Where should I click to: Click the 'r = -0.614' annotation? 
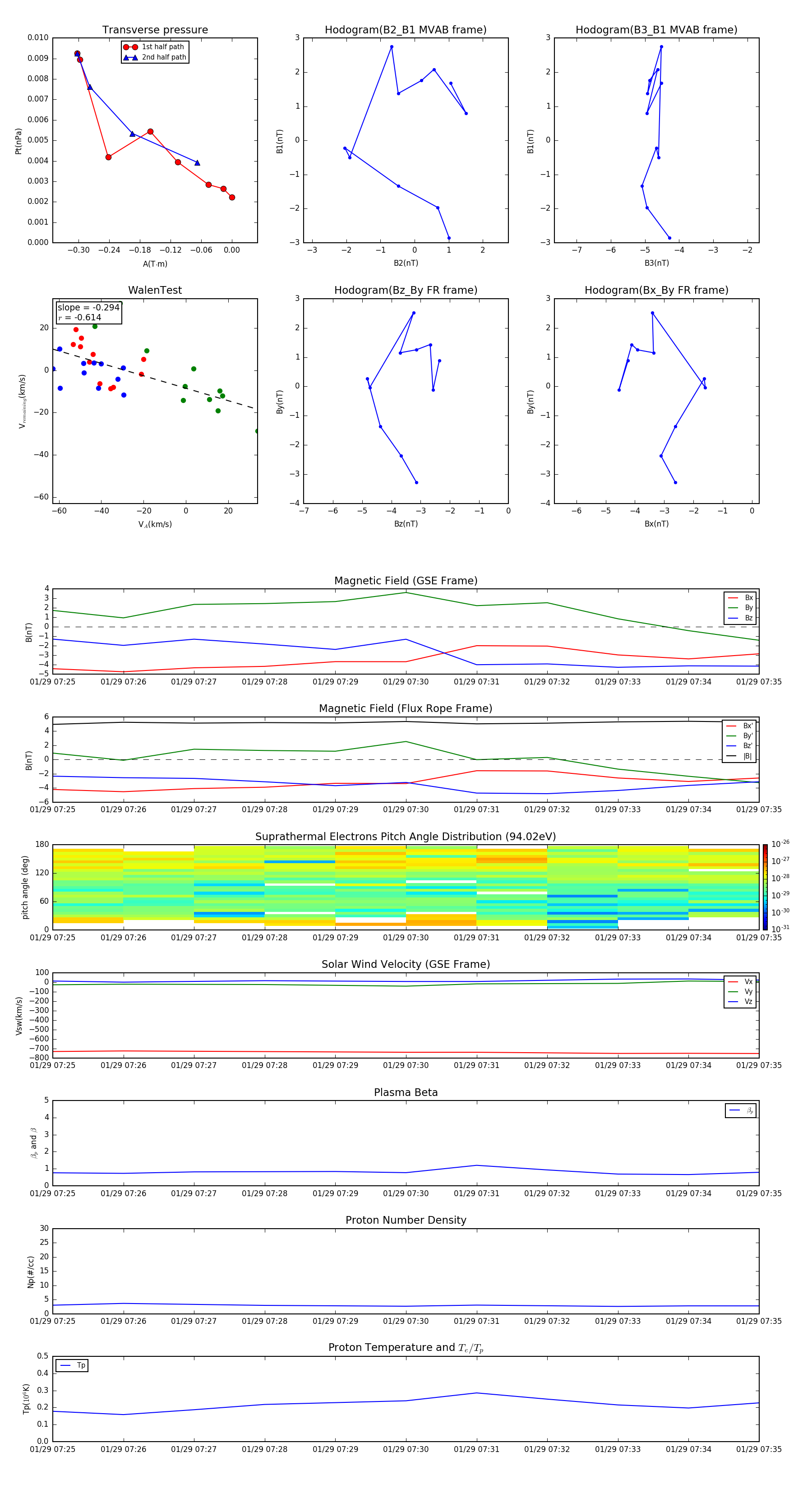[80, 317]
